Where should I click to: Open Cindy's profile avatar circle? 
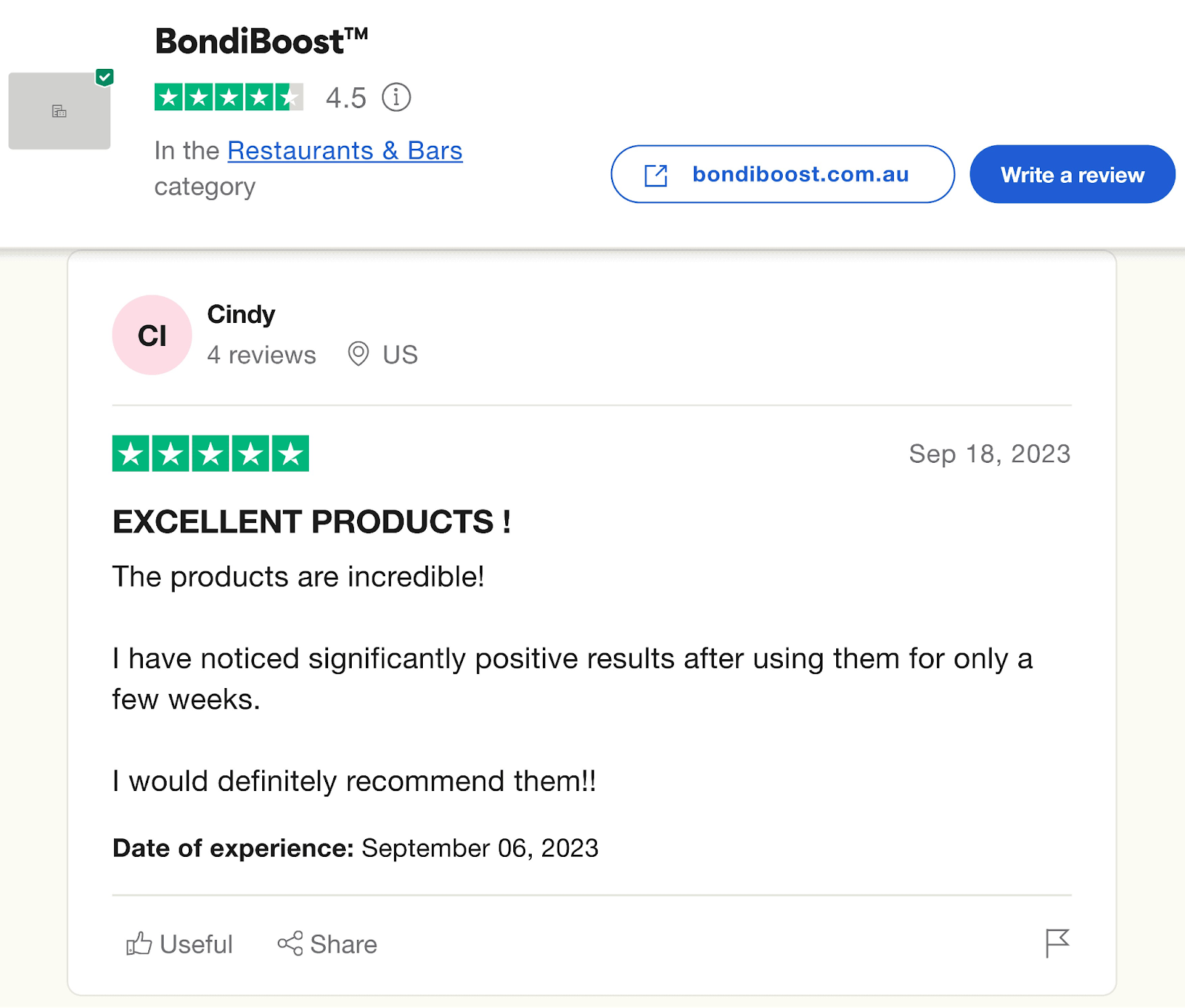[151, 334]
